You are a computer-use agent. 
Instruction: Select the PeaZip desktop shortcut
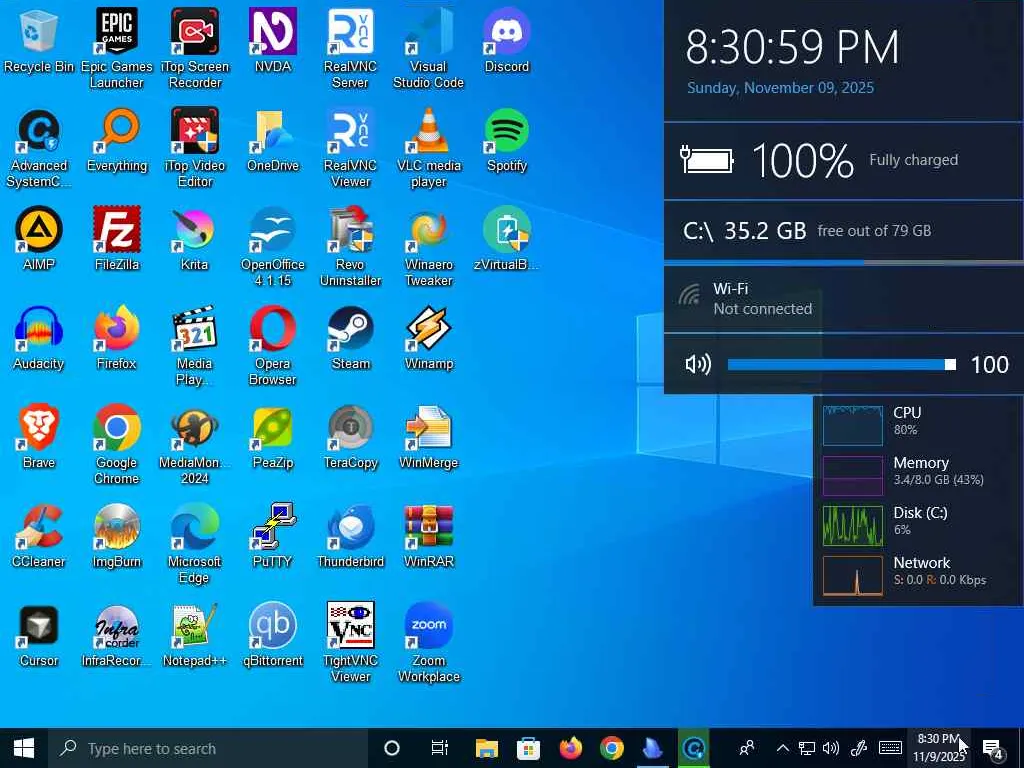click(x=273, y=436)
